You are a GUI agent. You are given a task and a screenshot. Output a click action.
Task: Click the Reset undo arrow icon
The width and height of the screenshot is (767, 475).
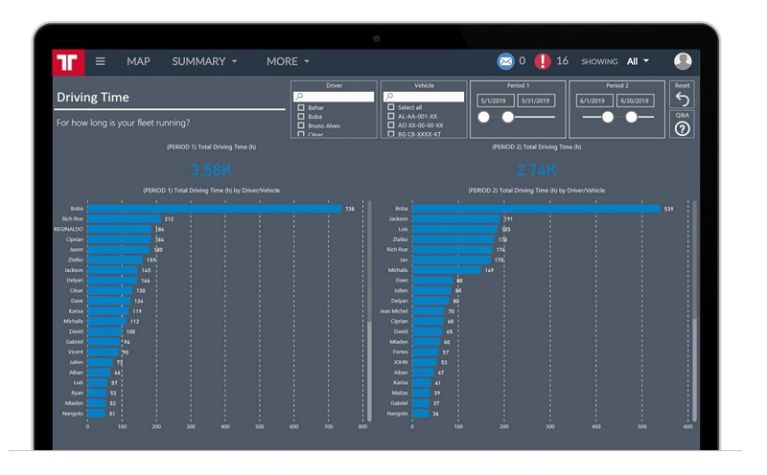tap(682, 99)
